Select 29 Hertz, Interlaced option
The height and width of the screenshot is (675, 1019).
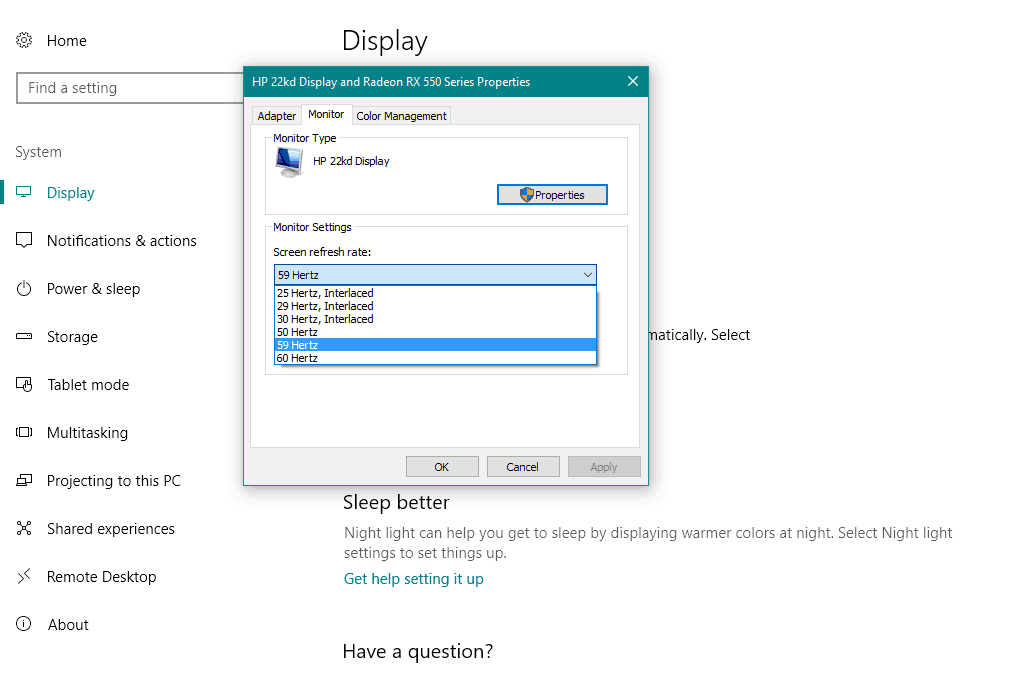click(435, 306)
